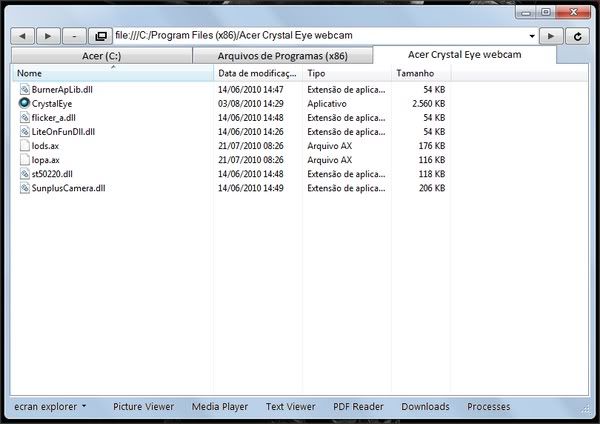The width and height of the screenshot is (600, 424).
Task: Select the st50220.dll file name
Action: click(x=52, y=174)
